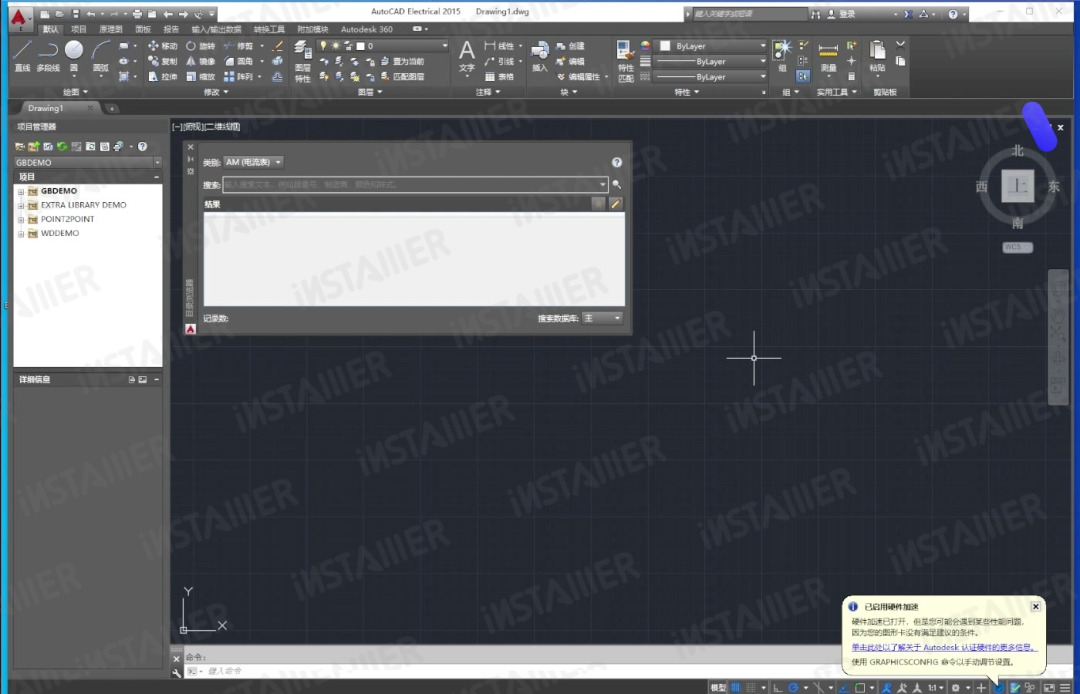Toggle clean screen in status bar
This screenshot has height=694, width=1080.
coord(1050,688)
